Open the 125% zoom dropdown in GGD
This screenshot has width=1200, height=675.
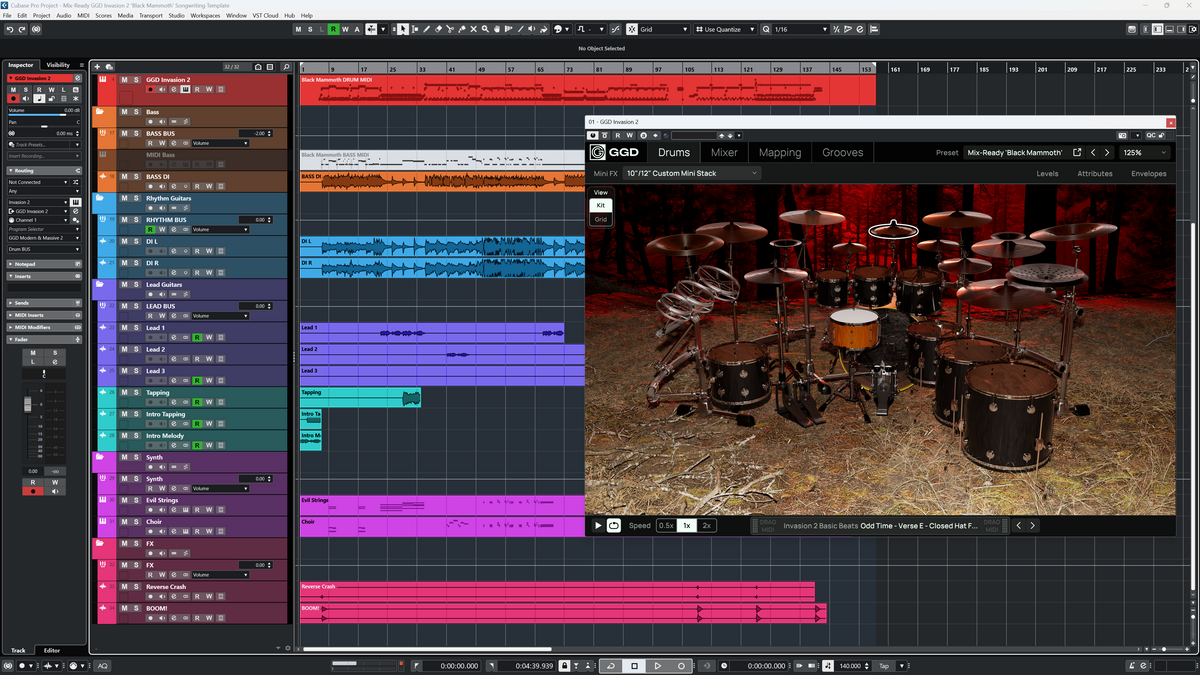tap(1144, 153)
